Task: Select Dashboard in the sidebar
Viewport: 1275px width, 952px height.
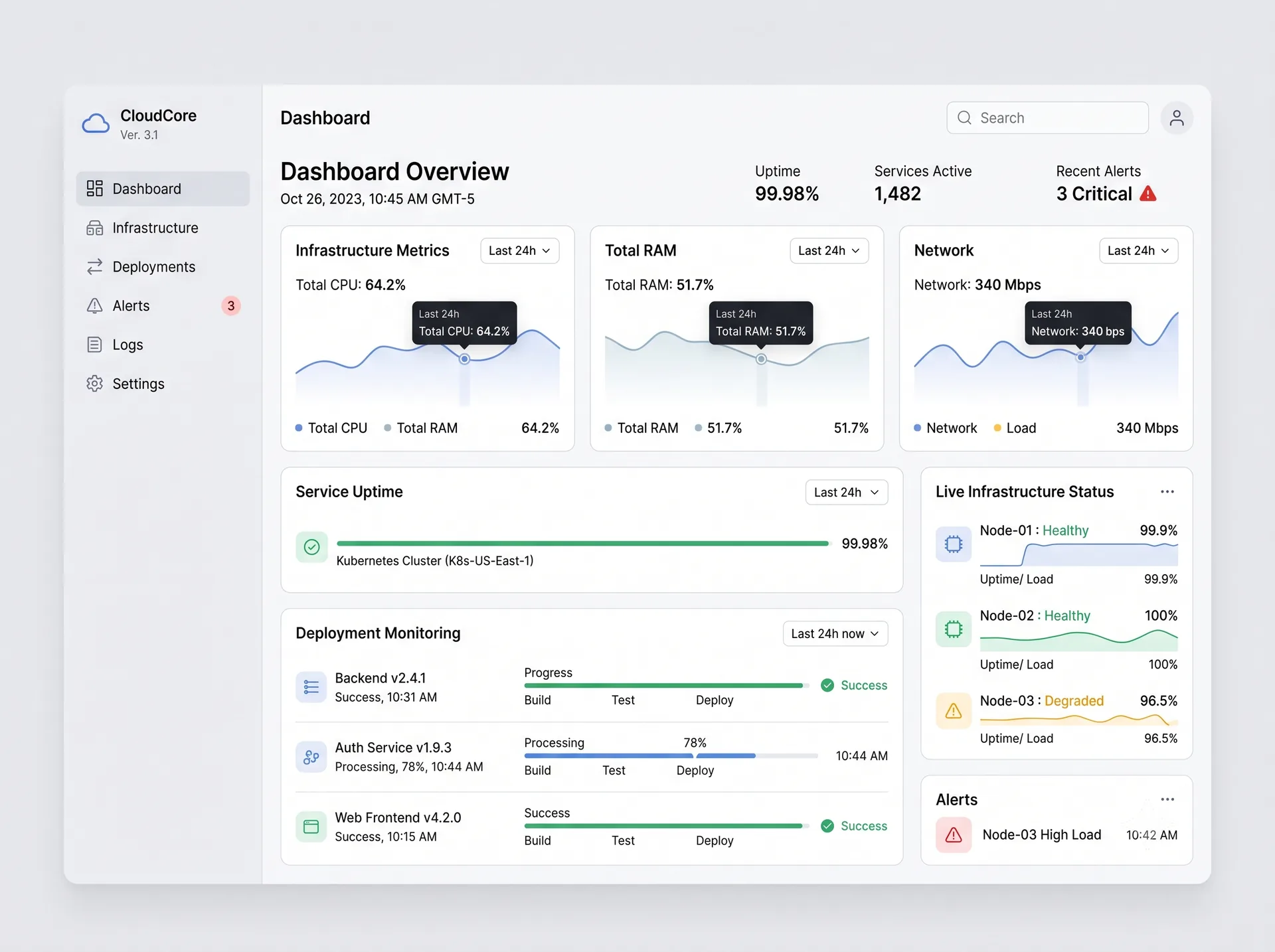Action: 163,189
